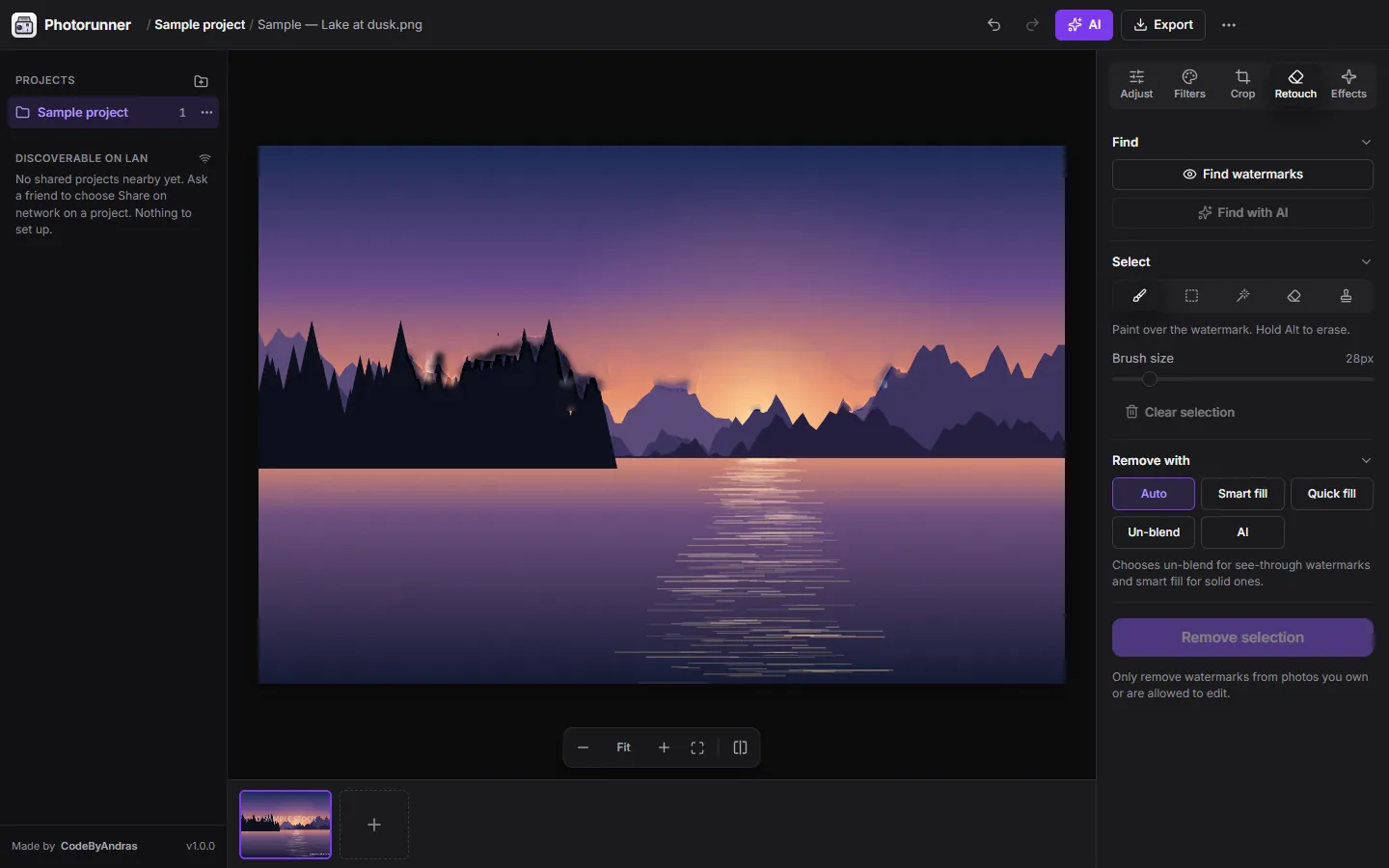1389x868 pixels.
Task: Select the brush selection tool
Action: [x=1139, y=296]
